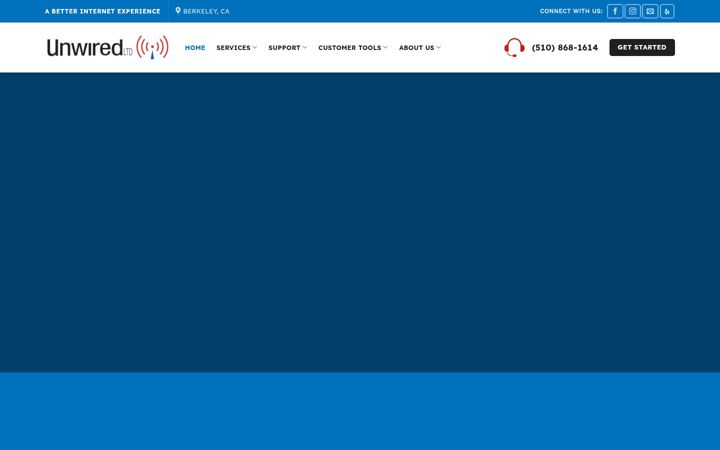The height and width of the screenshot is (450, 720).
Task: Click the Berkeley, CA location text
Action: tap(206, 11)
